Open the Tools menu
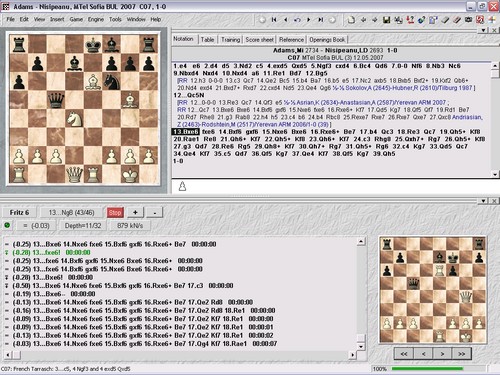Screen dimensions: 500x375 (x=115, y=19)
